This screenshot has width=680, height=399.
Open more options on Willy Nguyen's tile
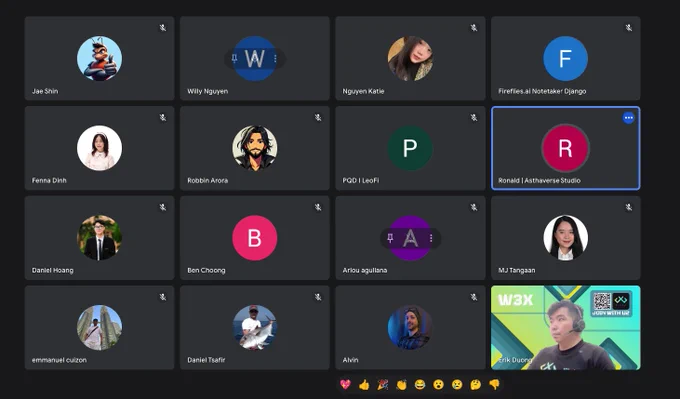coord(275,59)
